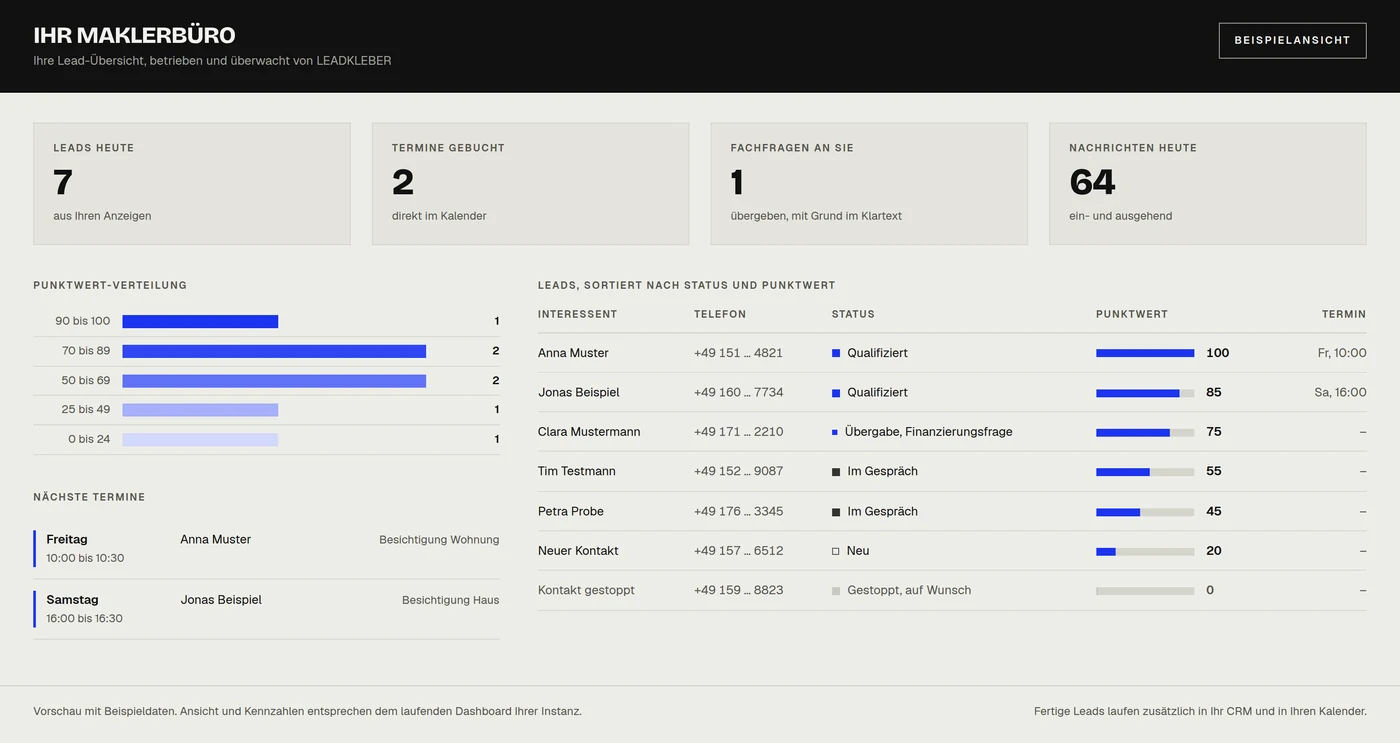The image size is (1400, 743).
Task: Click the empty score bar for Kontakt gestoppt
Action: [1145, 591]
